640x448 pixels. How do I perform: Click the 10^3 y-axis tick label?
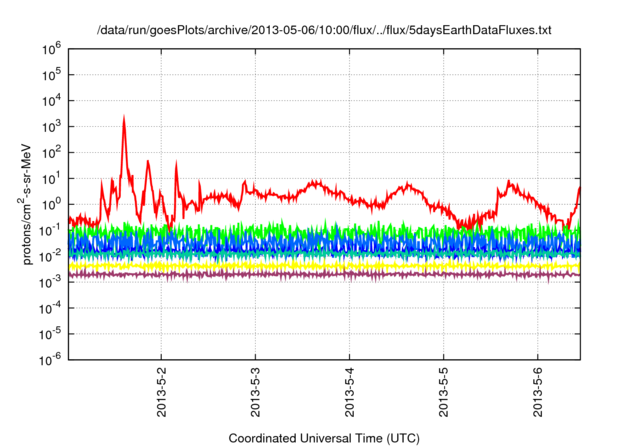(x=51, y=126)
